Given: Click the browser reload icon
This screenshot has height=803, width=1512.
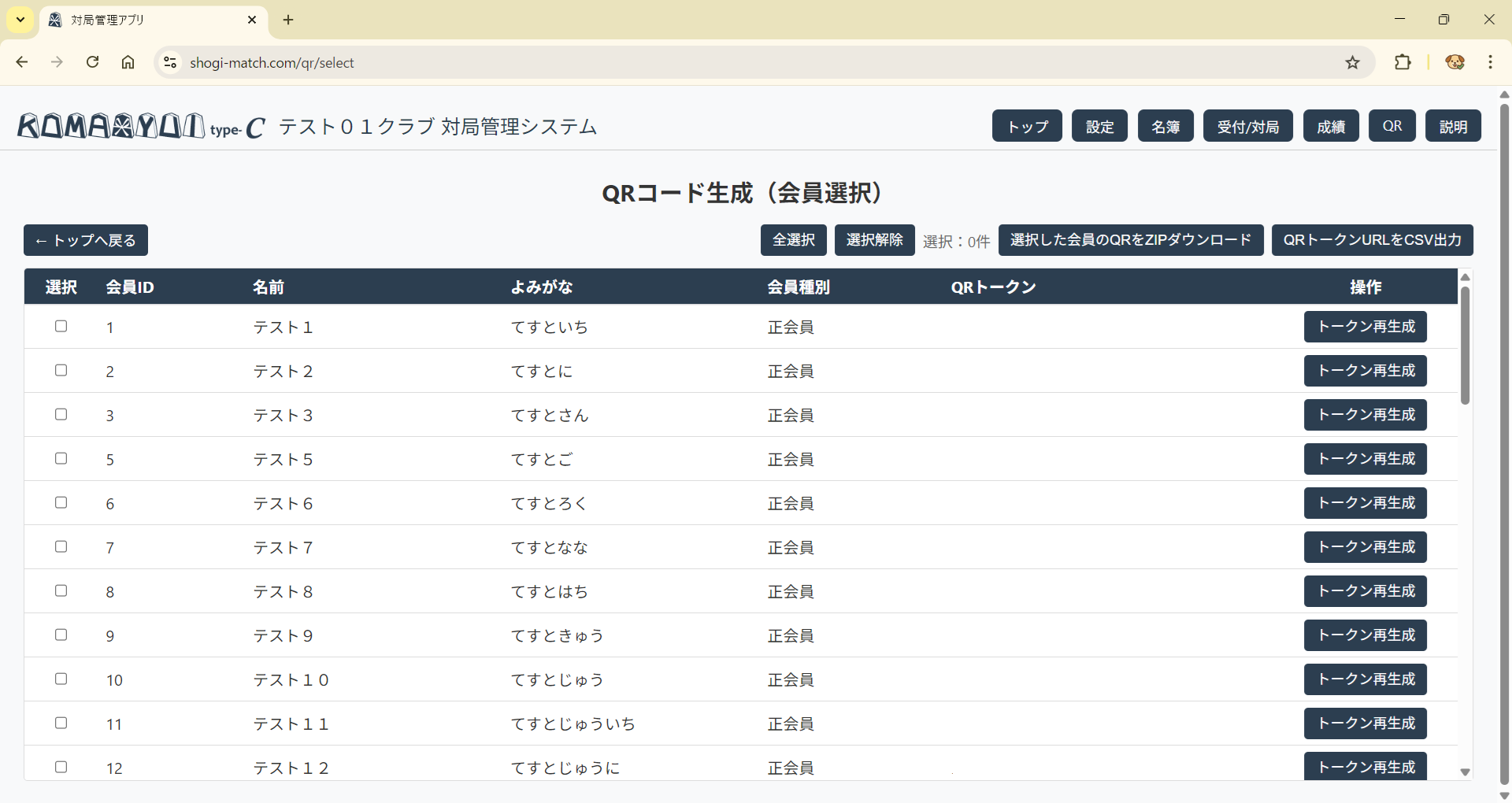Looking at the screenshot, I should pyautogui.click(x=93, y=62).
